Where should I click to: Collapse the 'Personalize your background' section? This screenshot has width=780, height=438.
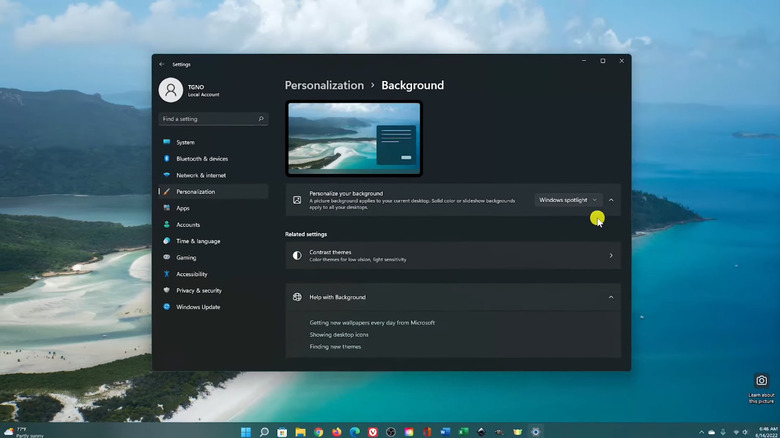click(611, 200)
